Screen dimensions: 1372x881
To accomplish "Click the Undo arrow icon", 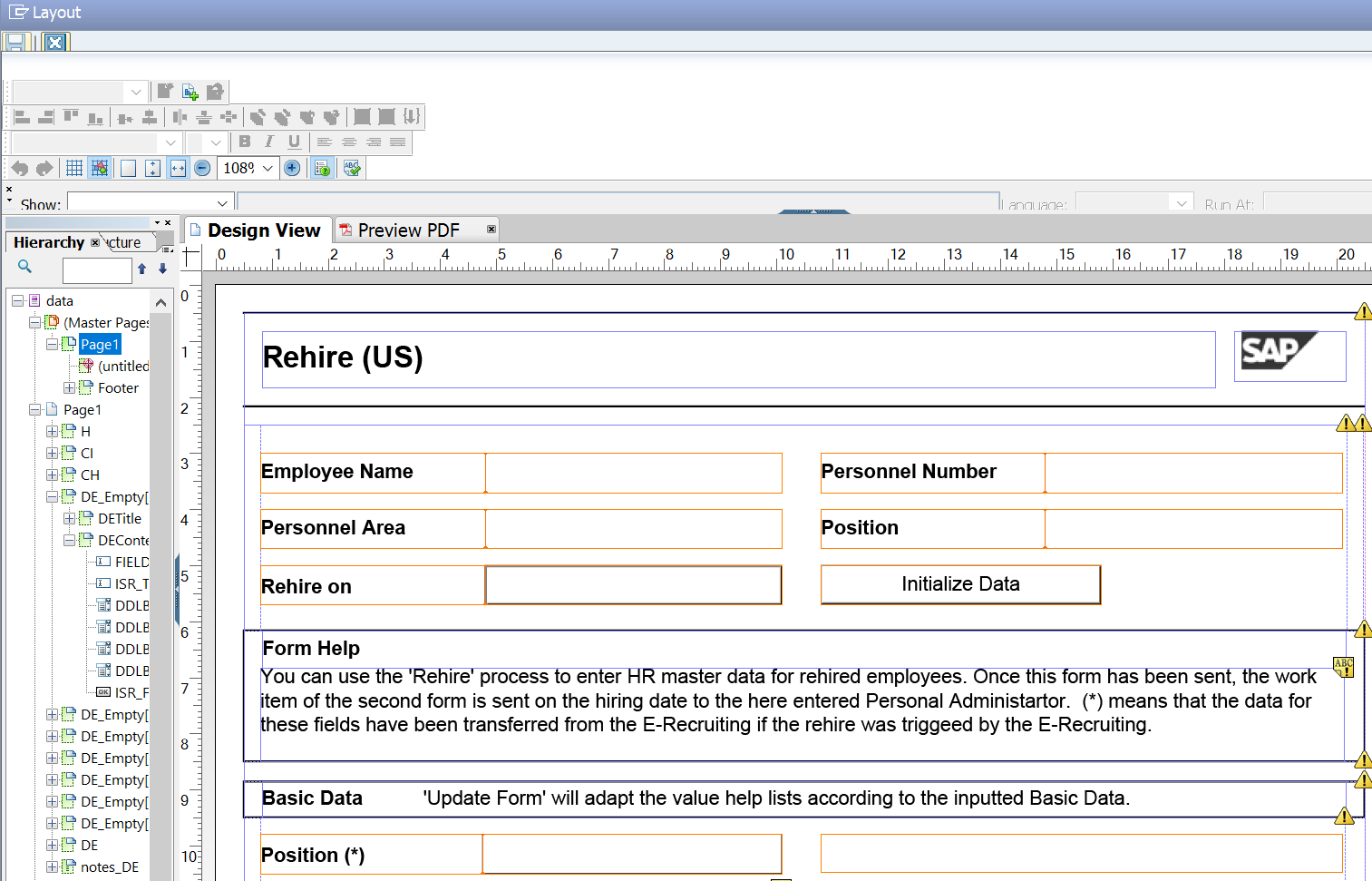I will (20, 167).
